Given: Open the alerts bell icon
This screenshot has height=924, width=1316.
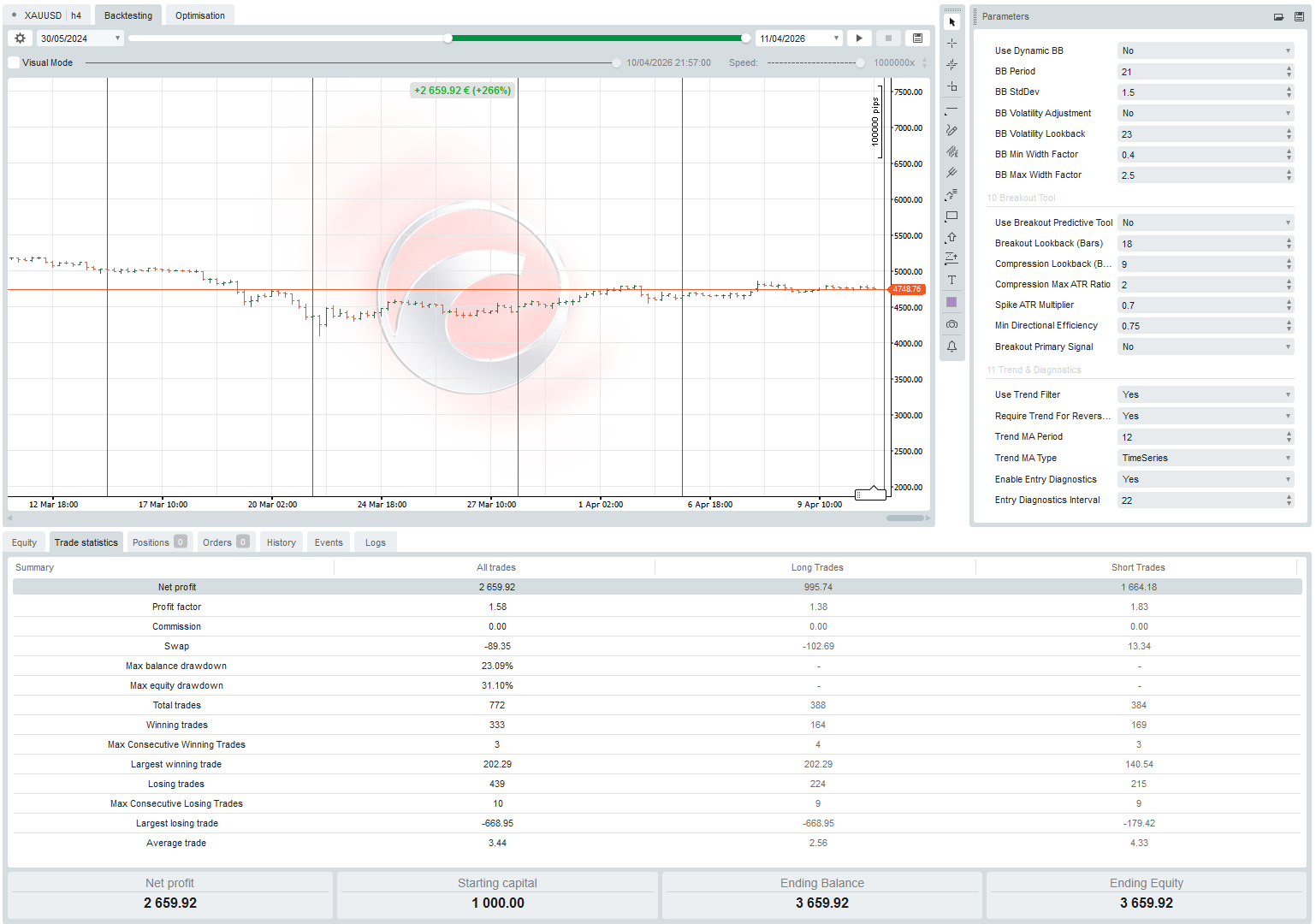Looking at the screenshot, I should pos(951,346).
